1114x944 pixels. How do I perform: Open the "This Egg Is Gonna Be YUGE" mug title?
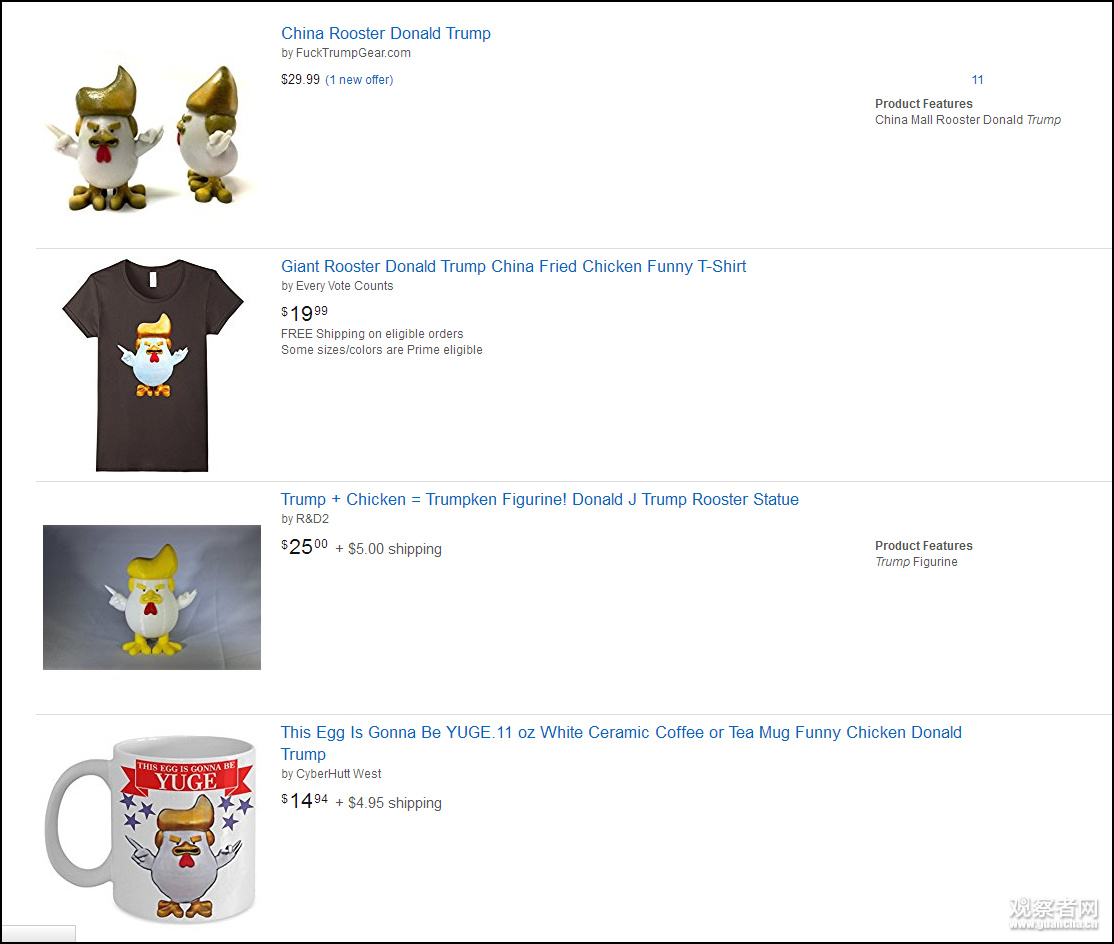tap(620, 733)
